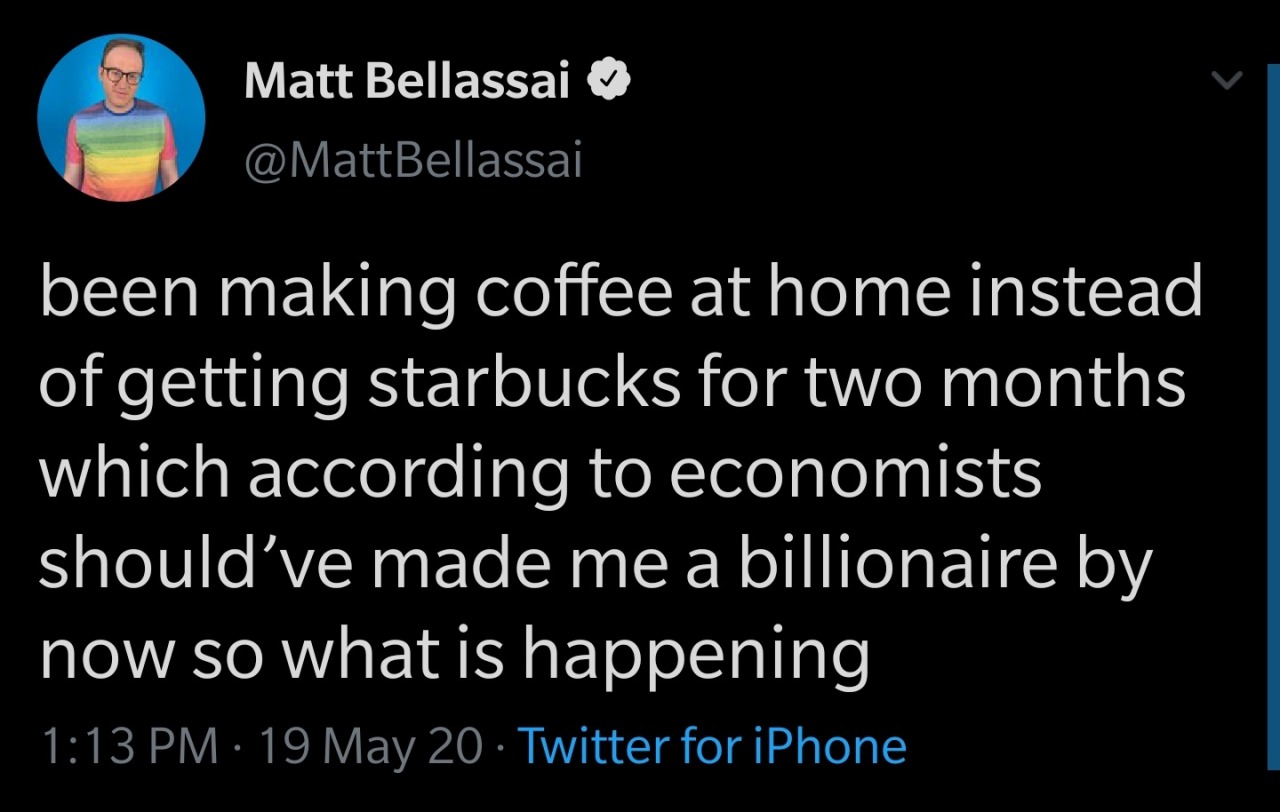Open the tweet options chevron menu
Image resolution: width=1280 pixels, height=812 pixels.
[1226, 81]
